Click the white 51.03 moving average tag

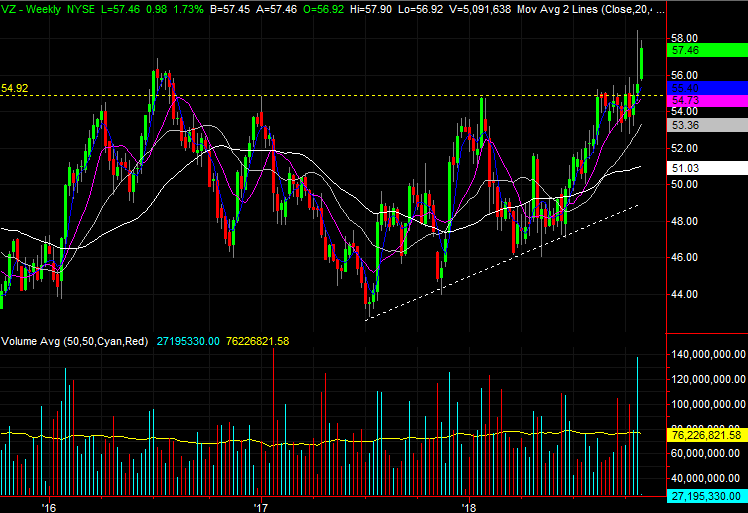point(707,168)
